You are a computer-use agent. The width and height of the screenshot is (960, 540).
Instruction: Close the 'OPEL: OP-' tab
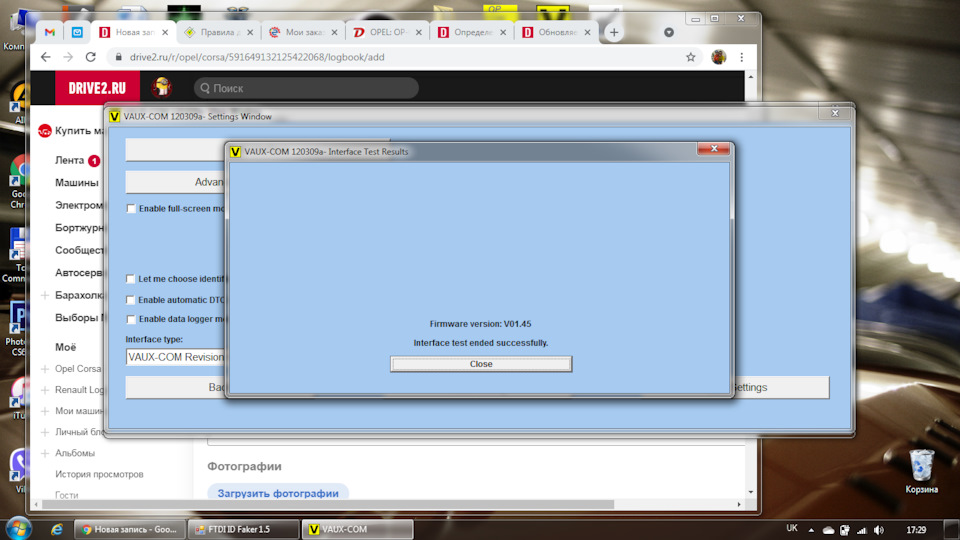click(419, 32)
